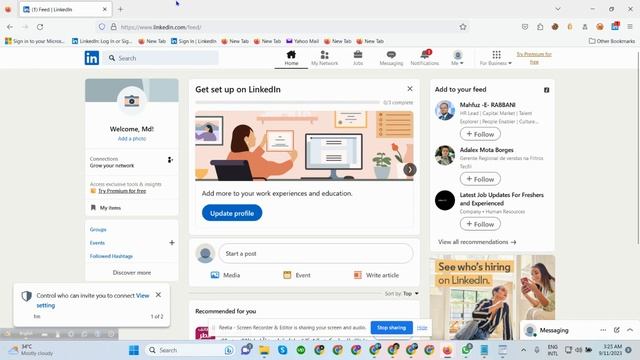Click the page vertical scrollbar
The image size is (640, 360).
click(638, 147)
